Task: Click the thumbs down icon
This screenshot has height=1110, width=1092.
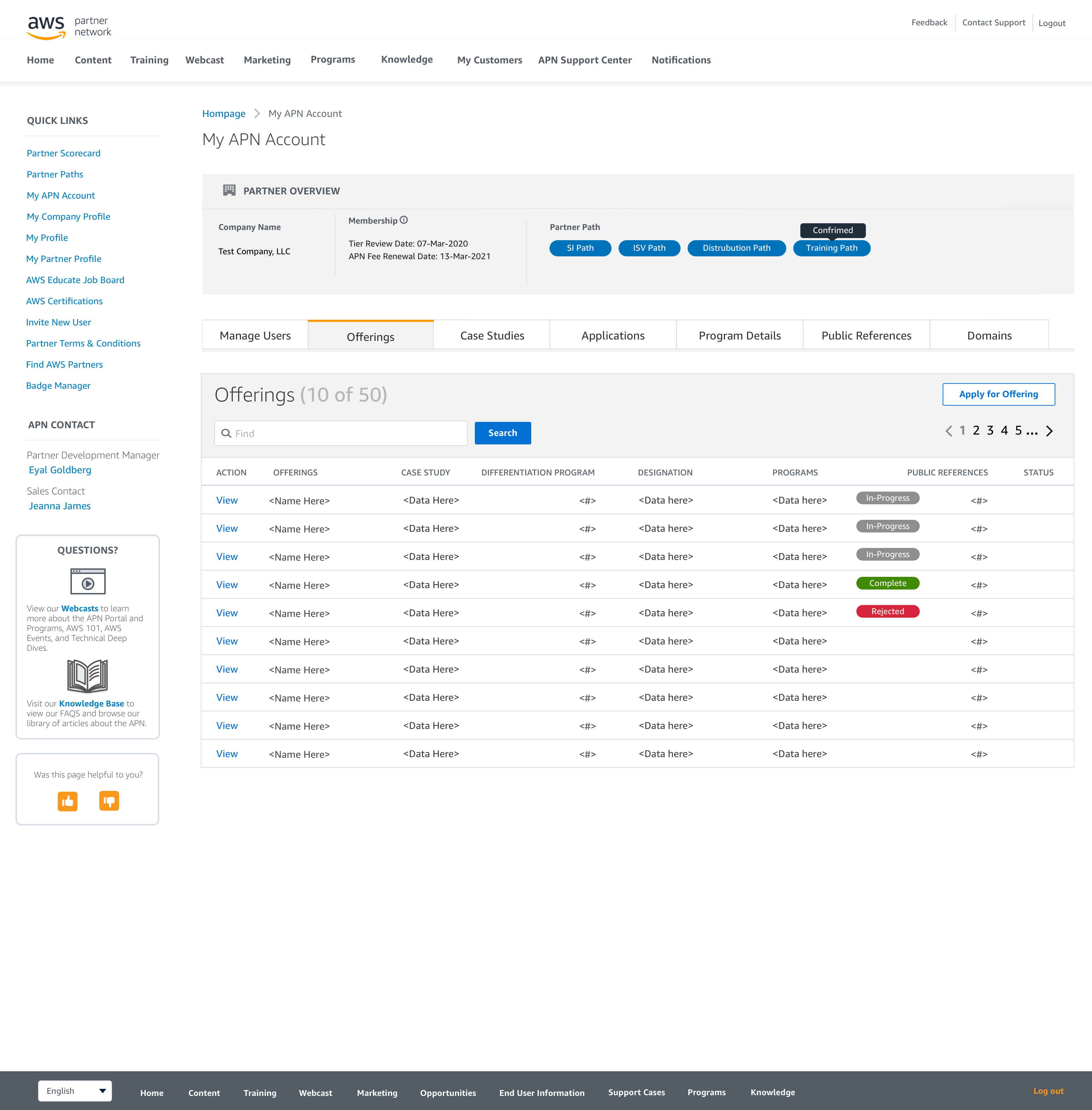Action: coord(109,801)
